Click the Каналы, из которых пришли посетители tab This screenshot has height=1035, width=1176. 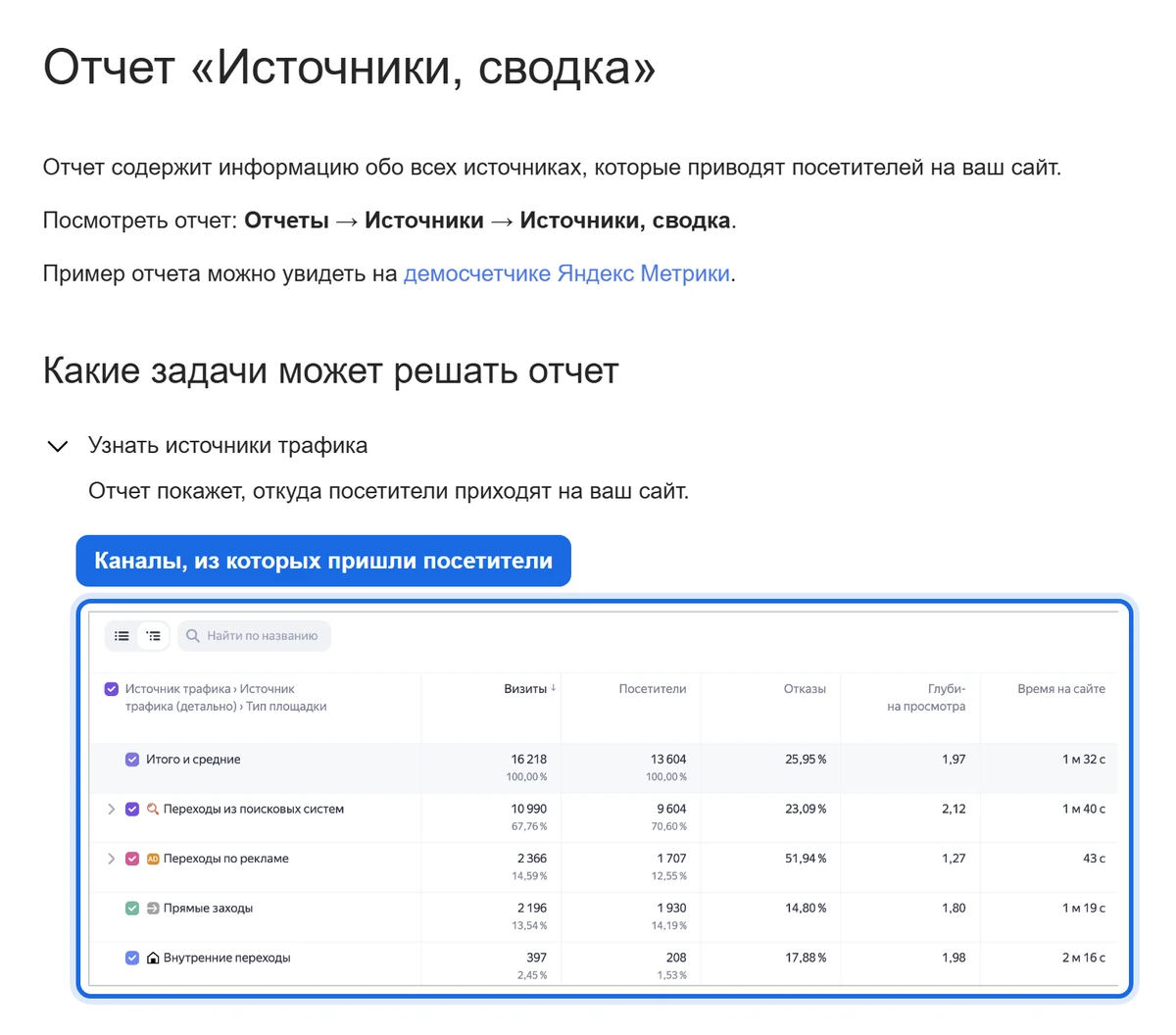(323, 561)
